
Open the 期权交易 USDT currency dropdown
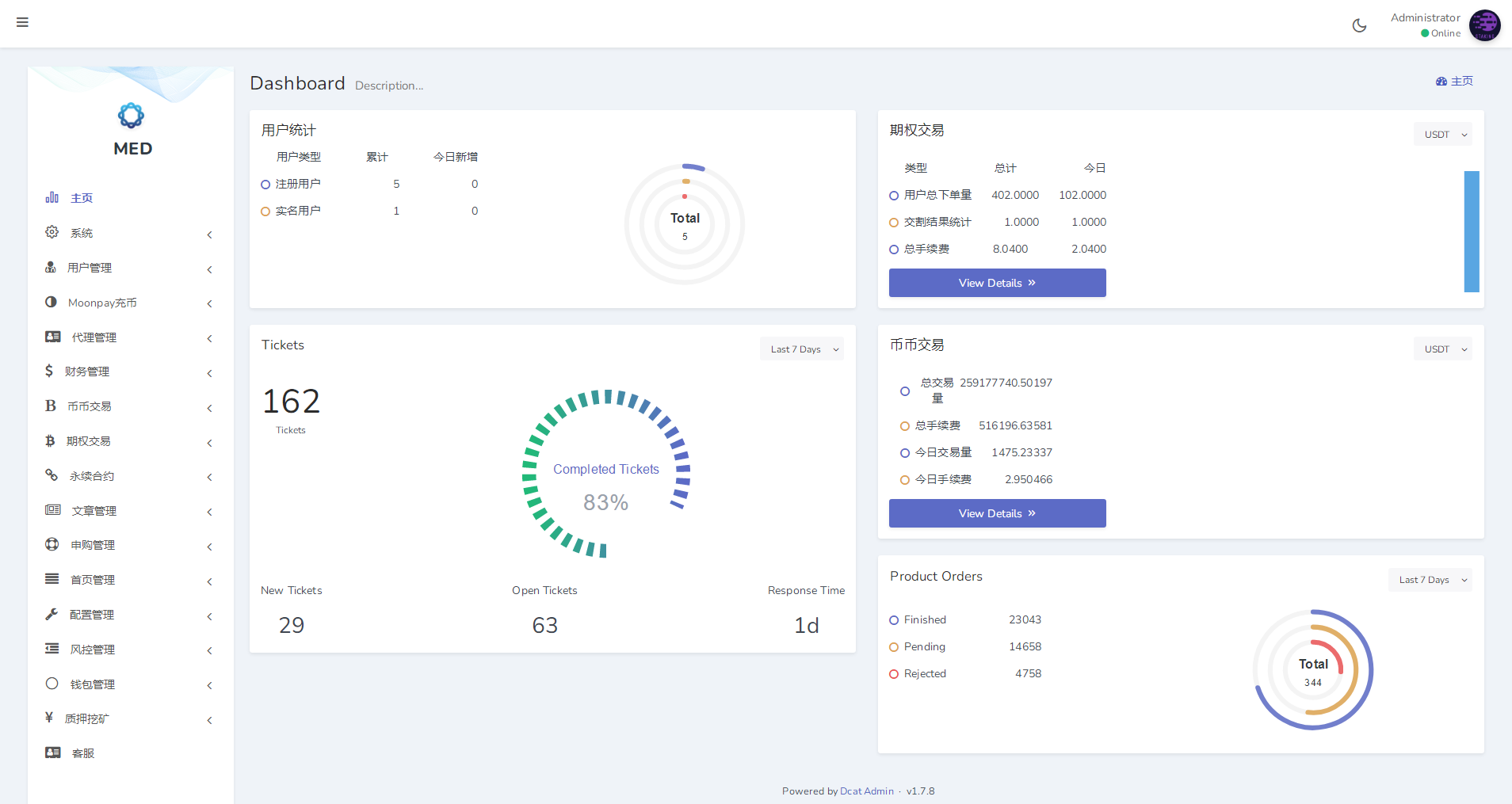pyautogui.click(x=1442, y=135)
